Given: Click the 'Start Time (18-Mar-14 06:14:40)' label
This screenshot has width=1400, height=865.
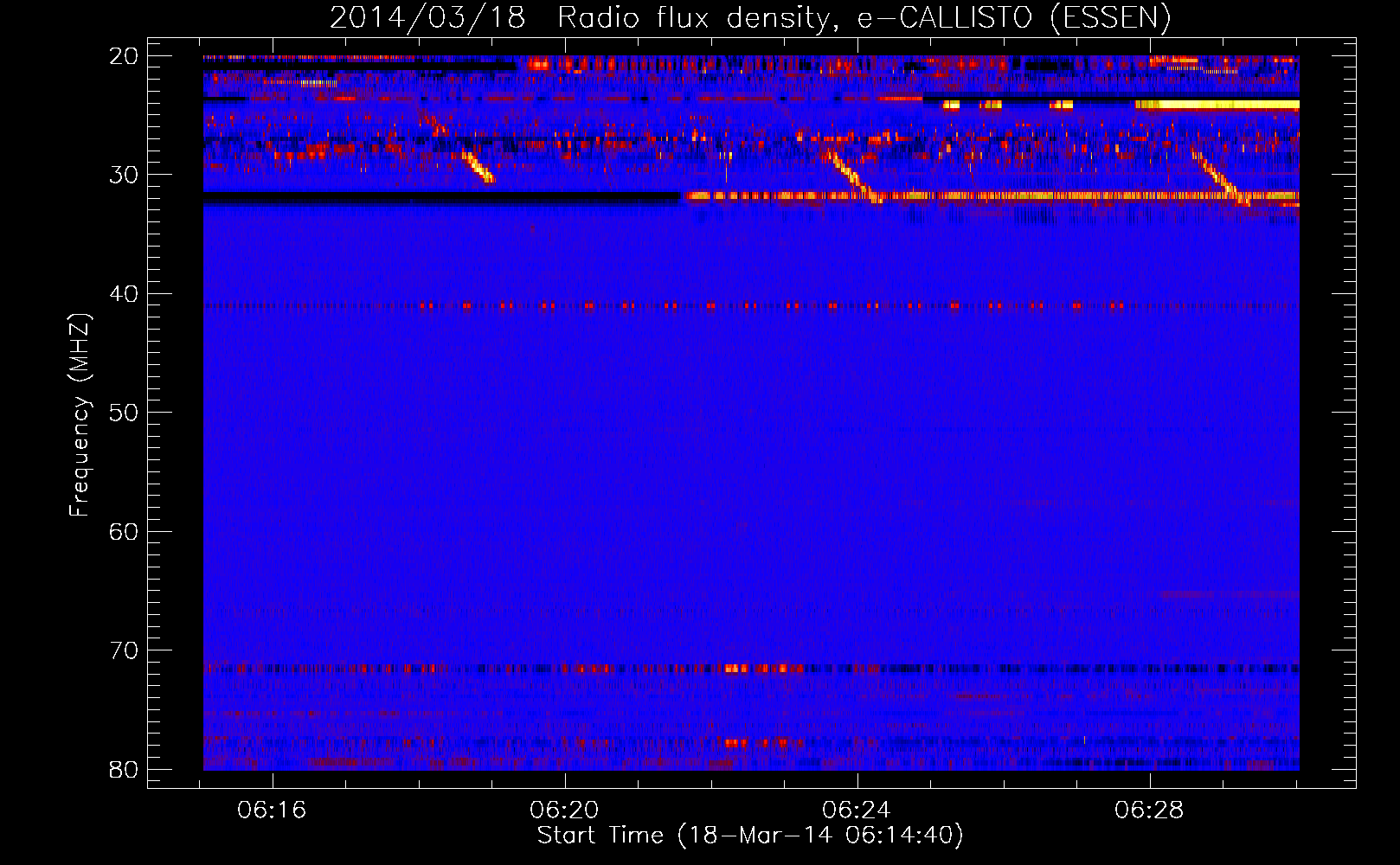Looking at the screenshot, I should (750, 836).
